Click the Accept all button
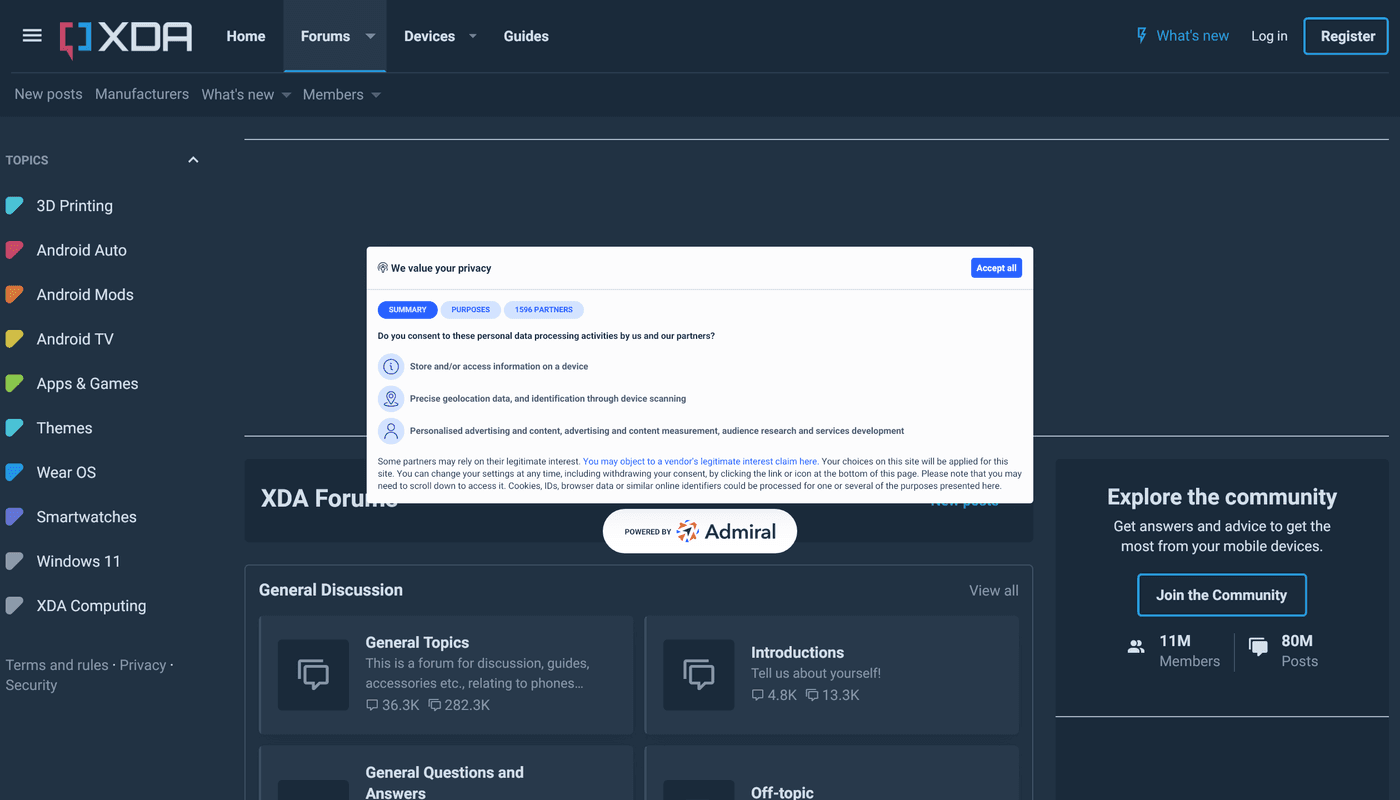 click(996, 268)
